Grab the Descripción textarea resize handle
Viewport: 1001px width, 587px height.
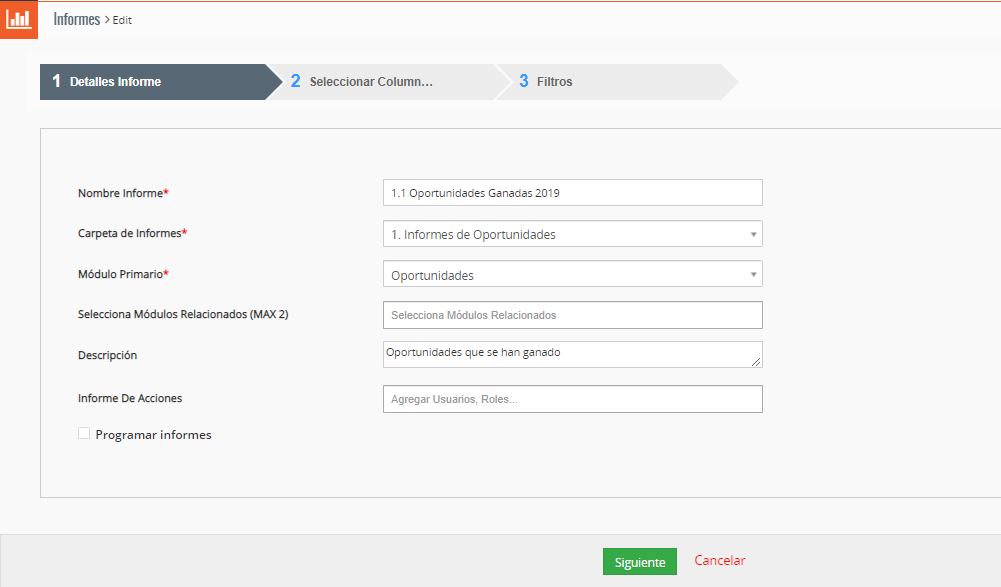pyautogui.click(x=756, y=362)
